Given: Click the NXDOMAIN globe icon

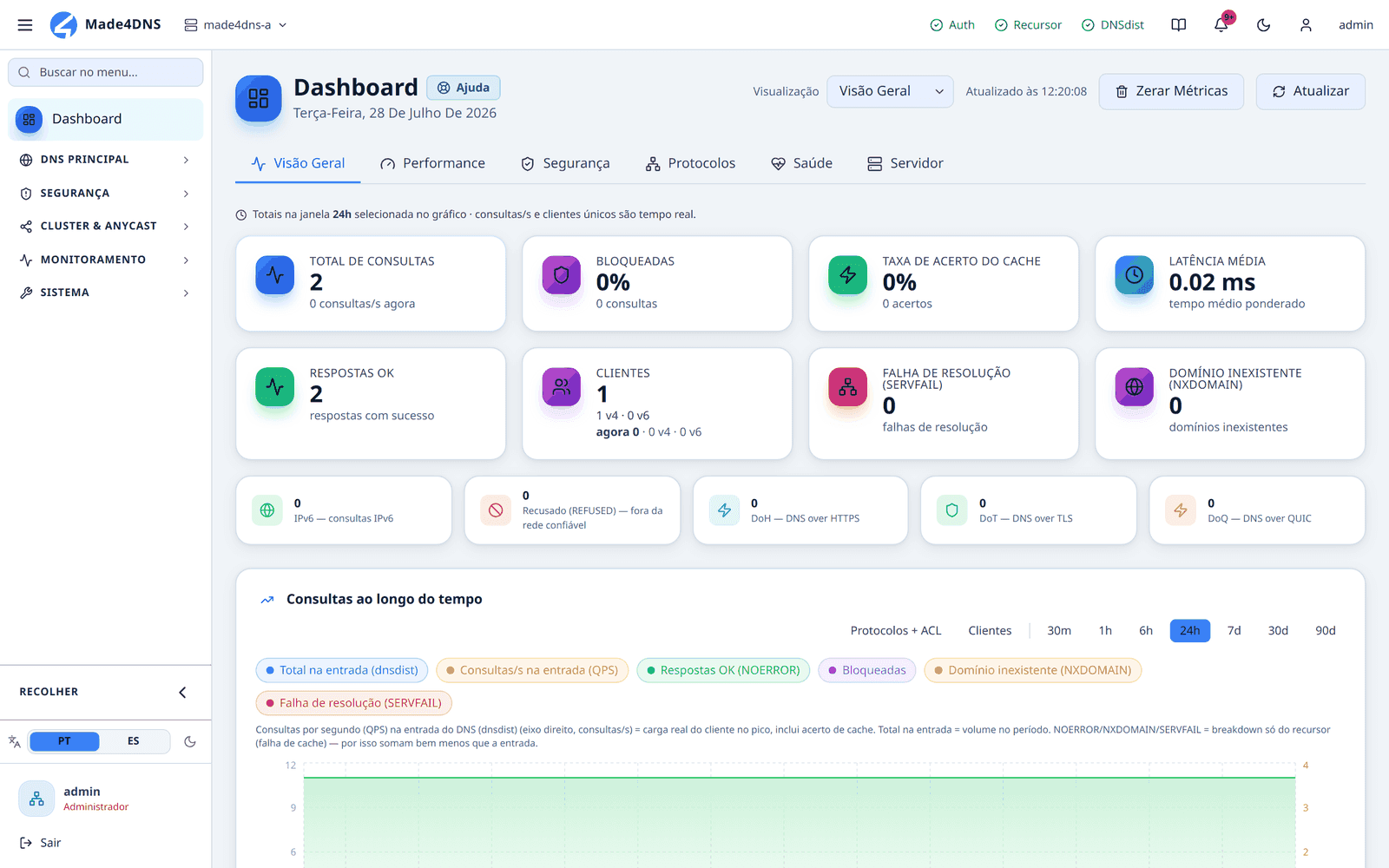Looking at the screenshot, I should pyautogui.click(x=1135, y=387).
